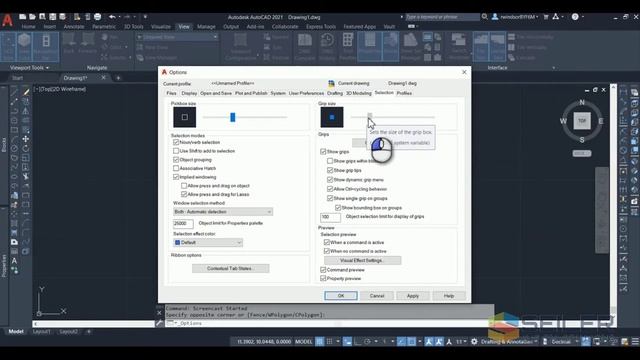640x360 pixels.
Task: Toggle Noun/verb selection checkbox
Action: point(176,142)
